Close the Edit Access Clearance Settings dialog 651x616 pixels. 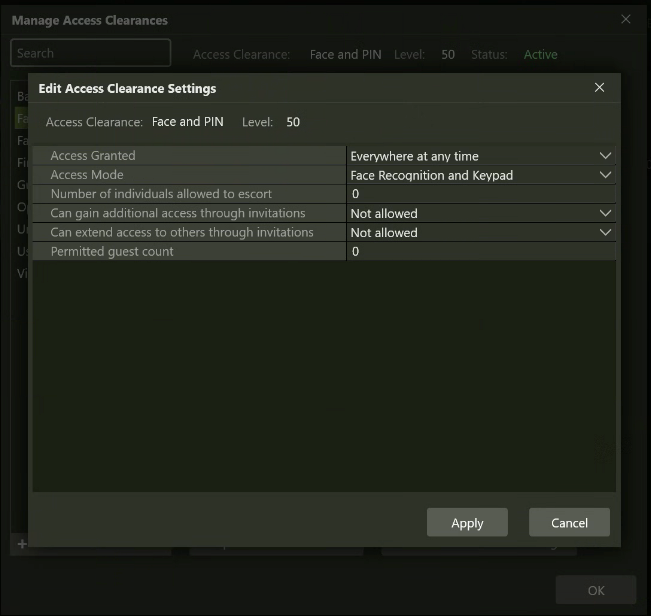click(x=599, y=88)
